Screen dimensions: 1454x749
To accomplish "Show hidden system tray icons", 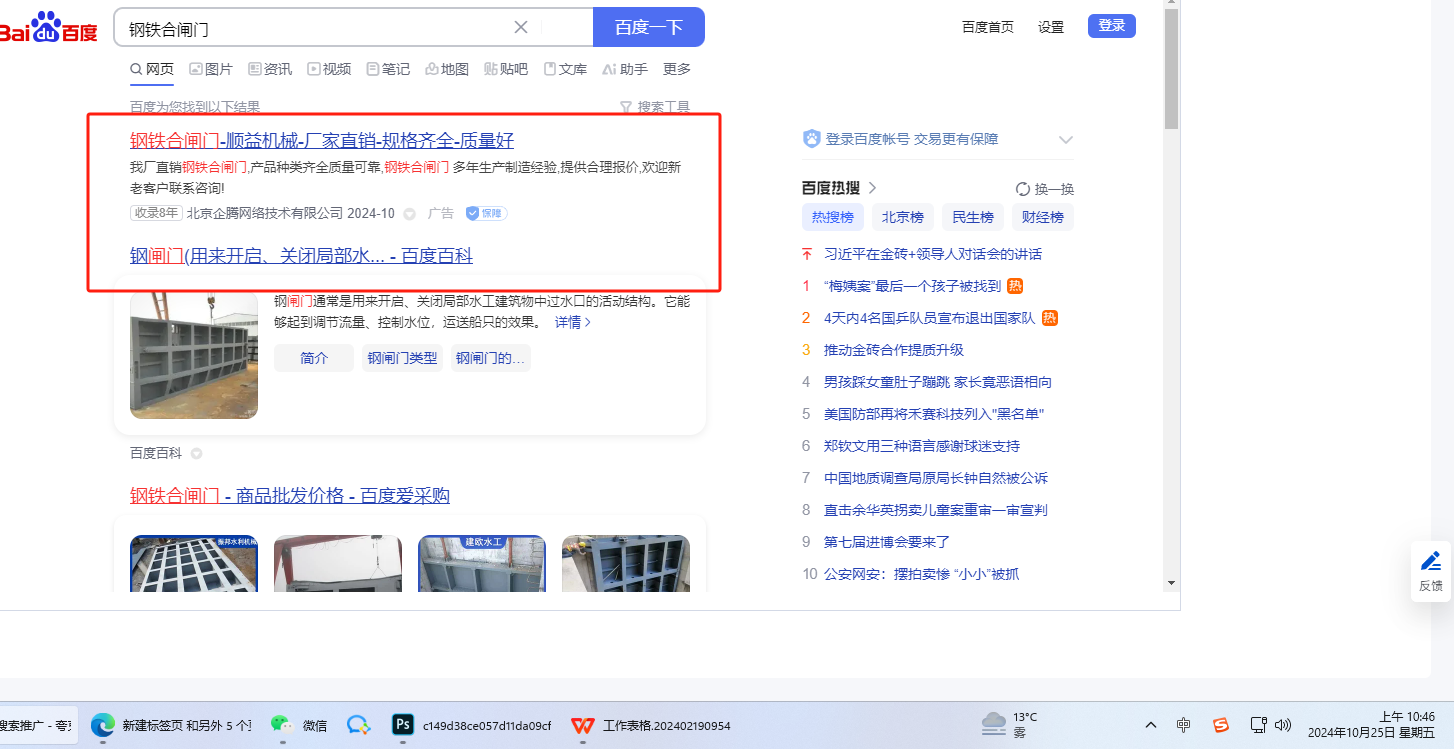I will (1150, 725).
